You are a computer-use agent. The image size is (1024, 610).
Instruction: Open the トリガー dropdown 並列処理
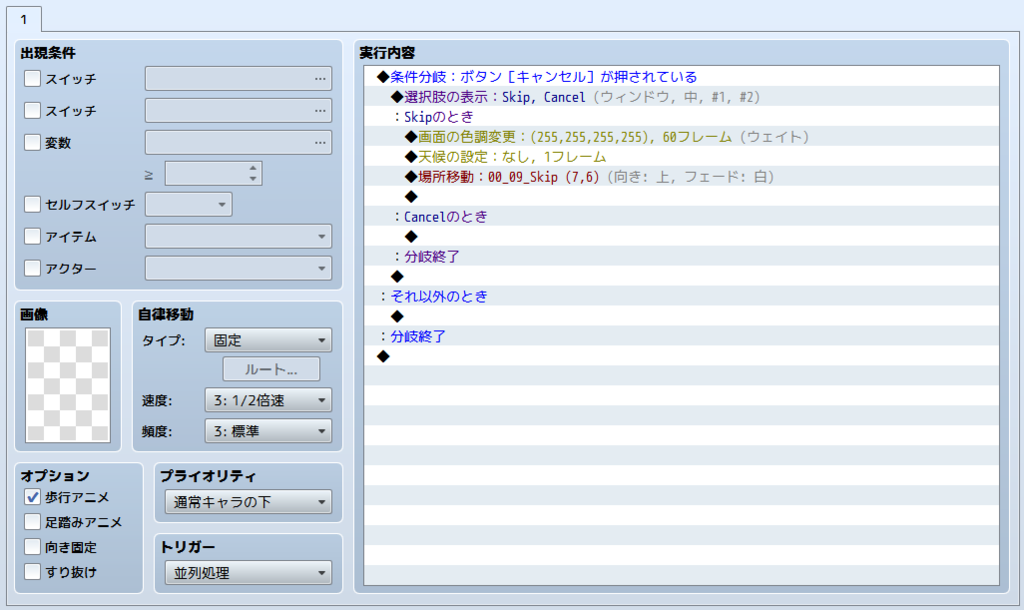(248, 573)
